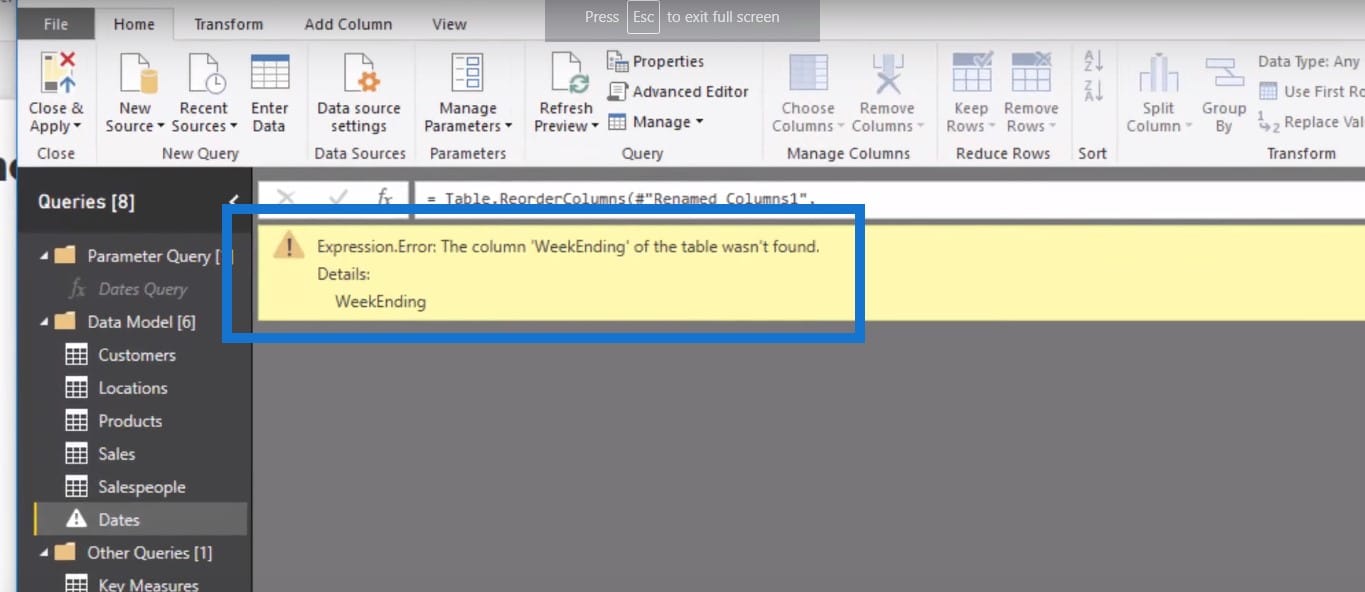The width and height of the screenshot is (1365, 592).
Task: Select the Enter Data table icon
Action: (x=270, y=73)
